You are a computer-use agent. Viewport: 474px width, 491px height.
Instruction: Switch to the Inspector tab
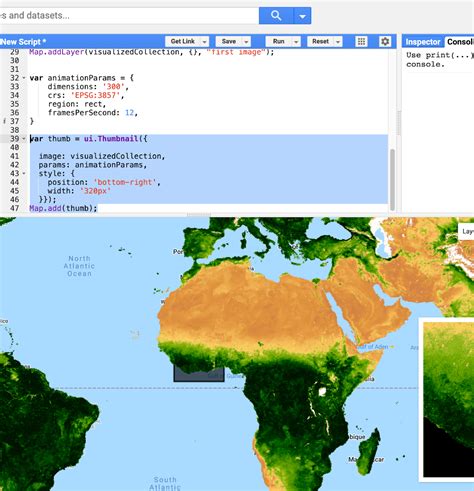point(423,42)
